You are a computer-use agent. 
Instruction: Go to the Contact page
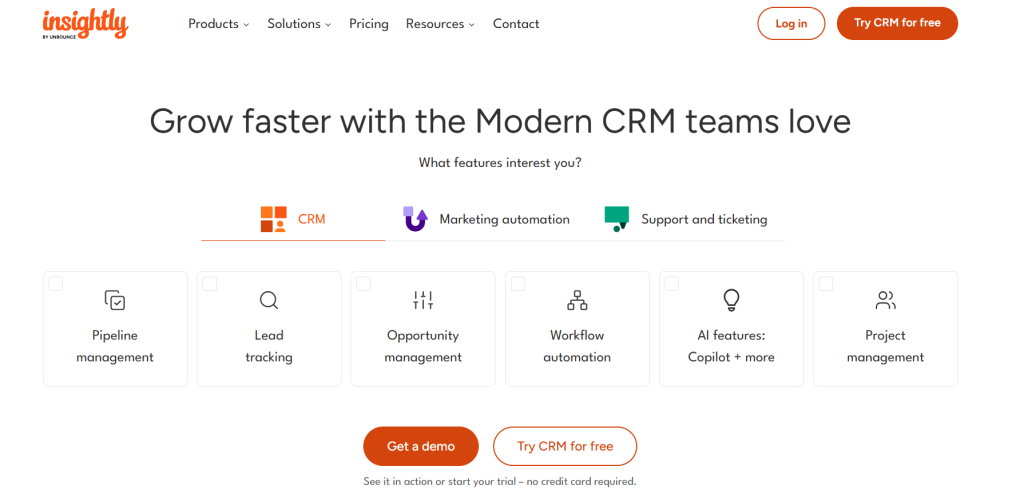(x=516, y=24)
